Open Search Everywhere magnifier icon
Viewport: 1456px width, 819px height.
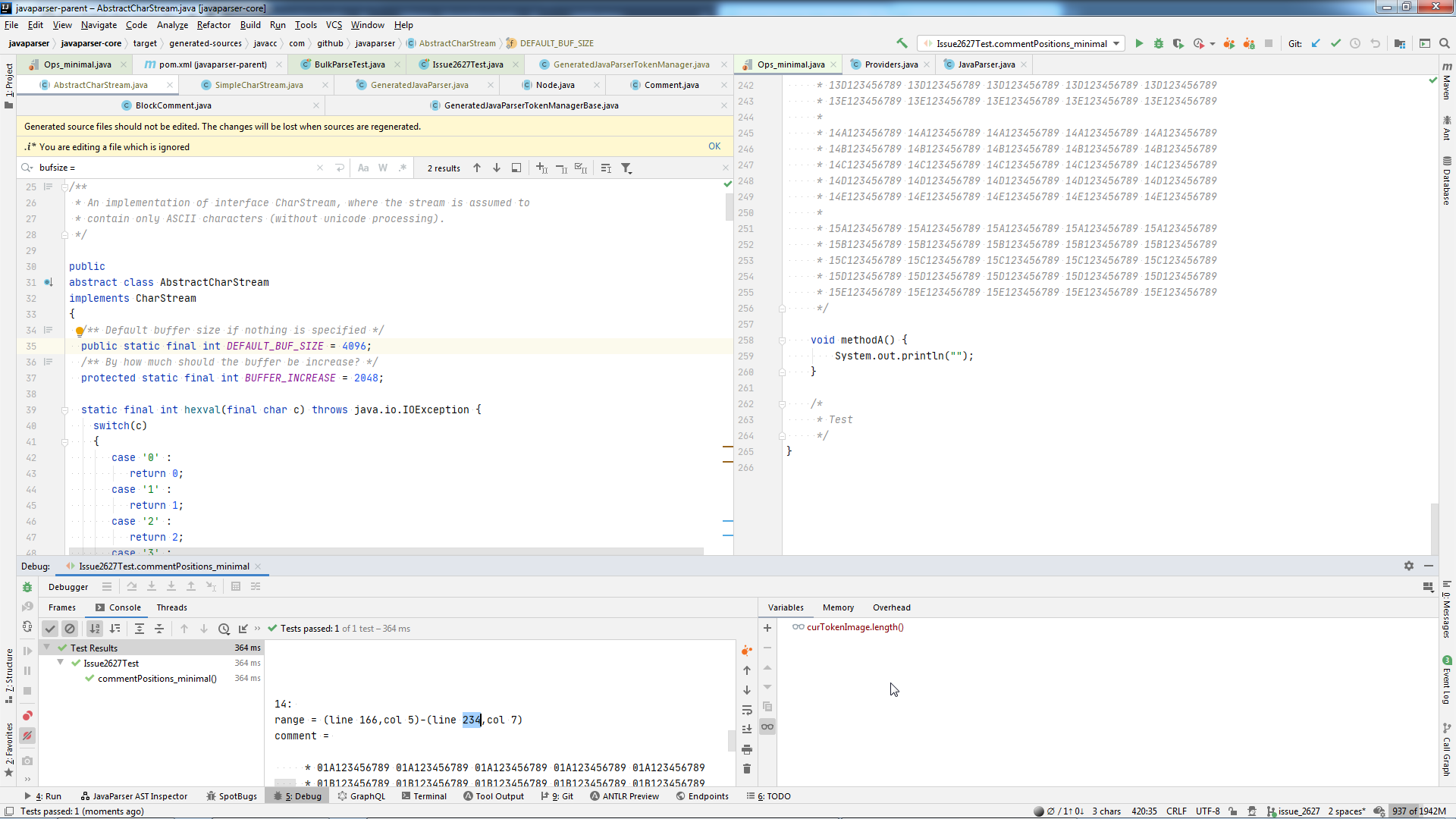click(1445, 43)
